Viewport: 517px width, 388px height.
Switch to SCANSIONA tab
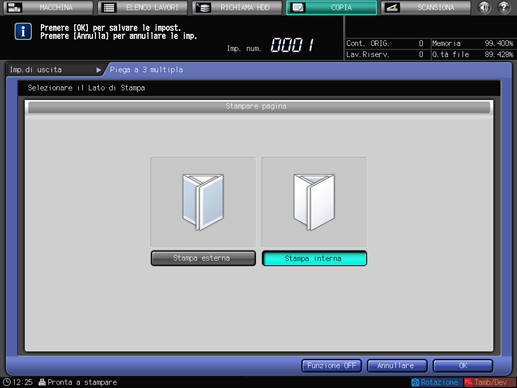426,7
